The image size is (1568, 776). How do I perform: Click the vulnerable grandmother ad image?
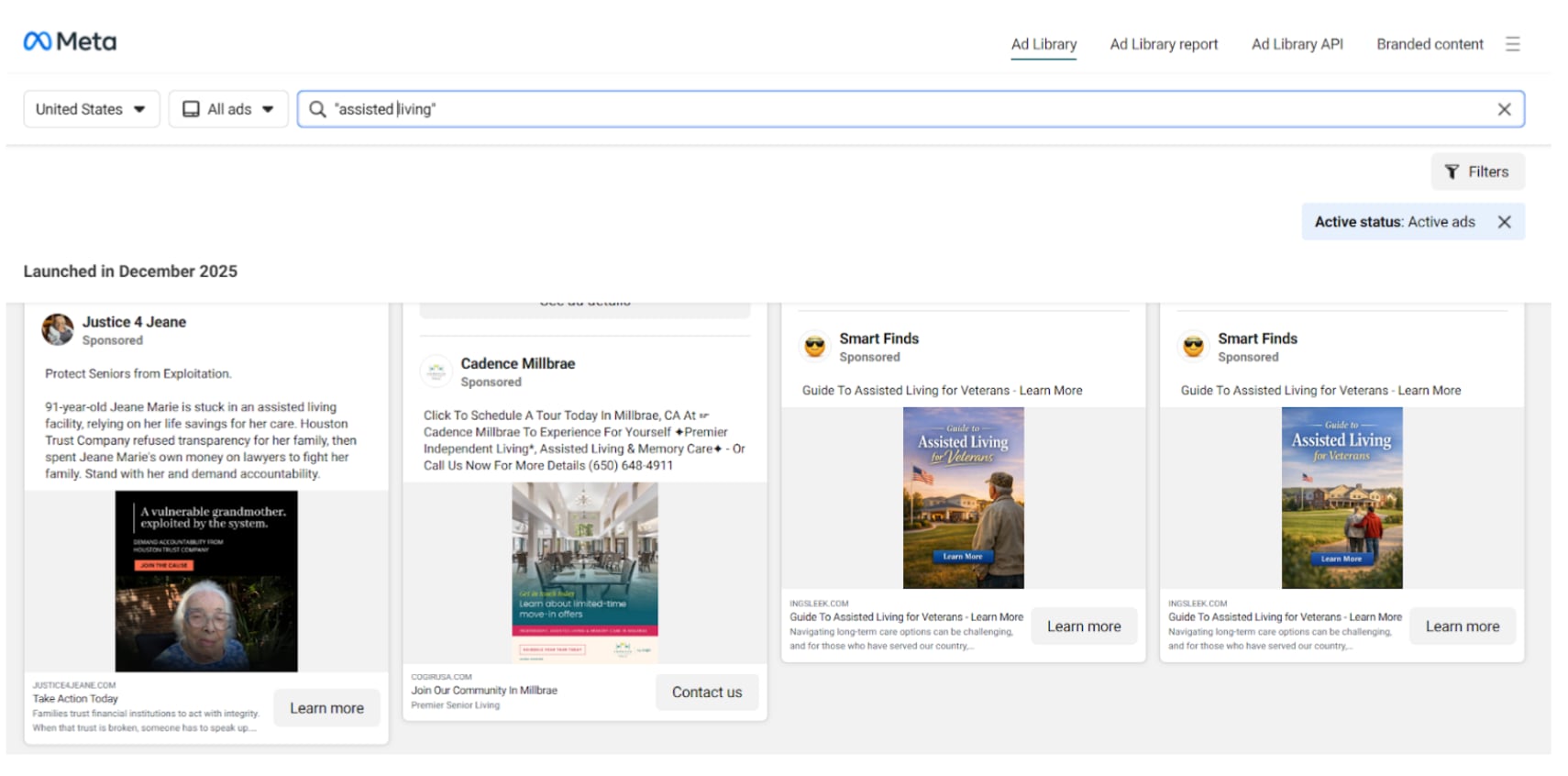point(206,582)
